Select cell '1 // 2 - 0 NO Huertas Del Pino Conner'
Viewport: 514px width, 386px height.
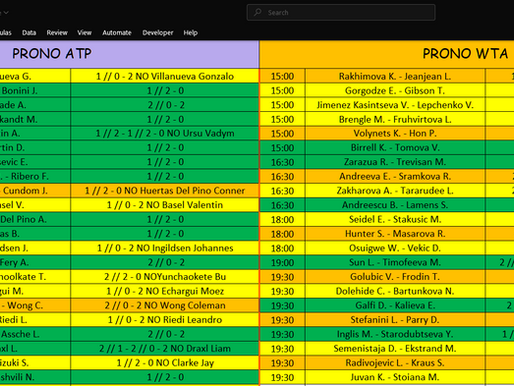(x=165, y=191)
